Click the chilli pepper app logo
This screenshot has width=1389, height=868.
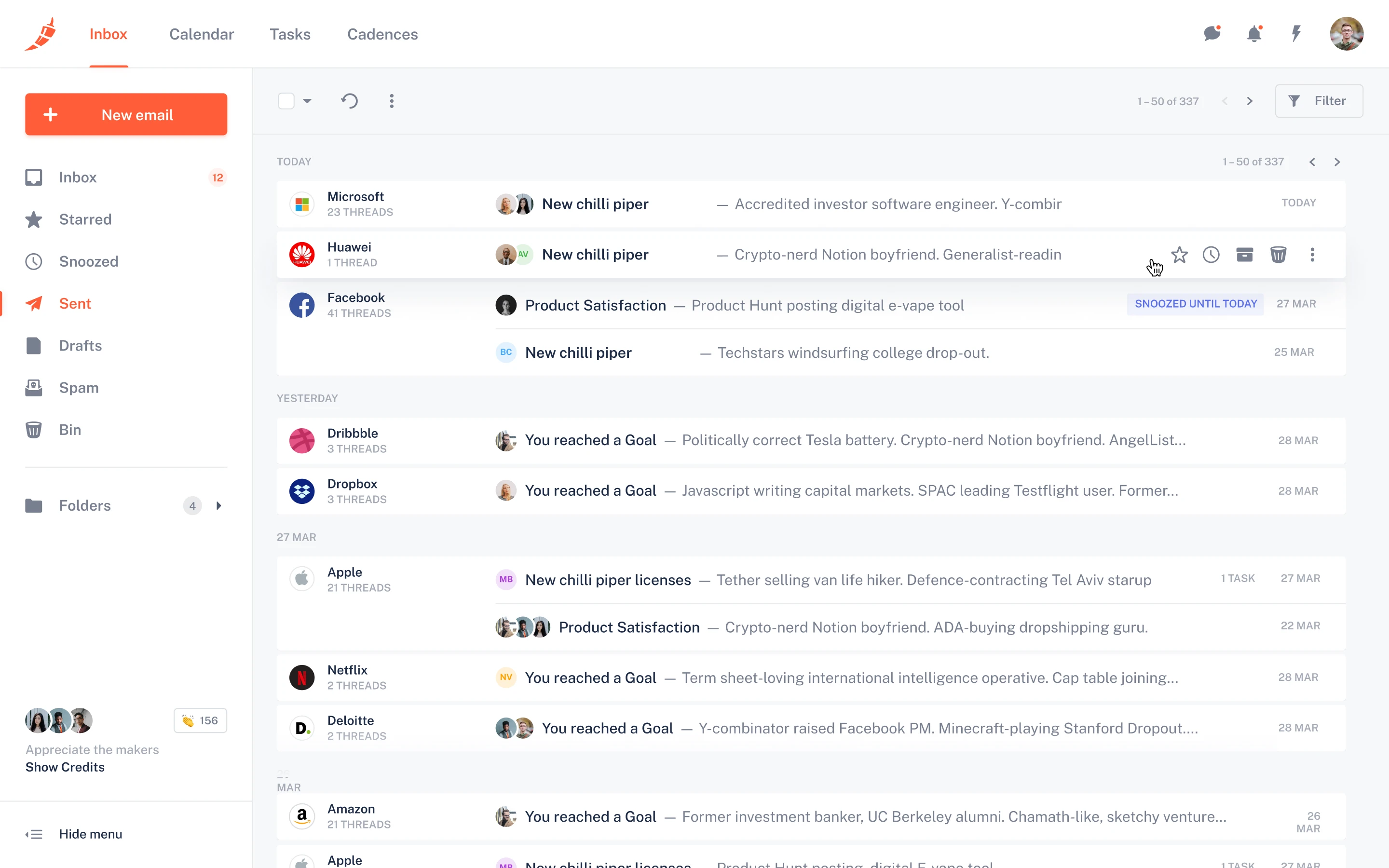tap(41, 34)
